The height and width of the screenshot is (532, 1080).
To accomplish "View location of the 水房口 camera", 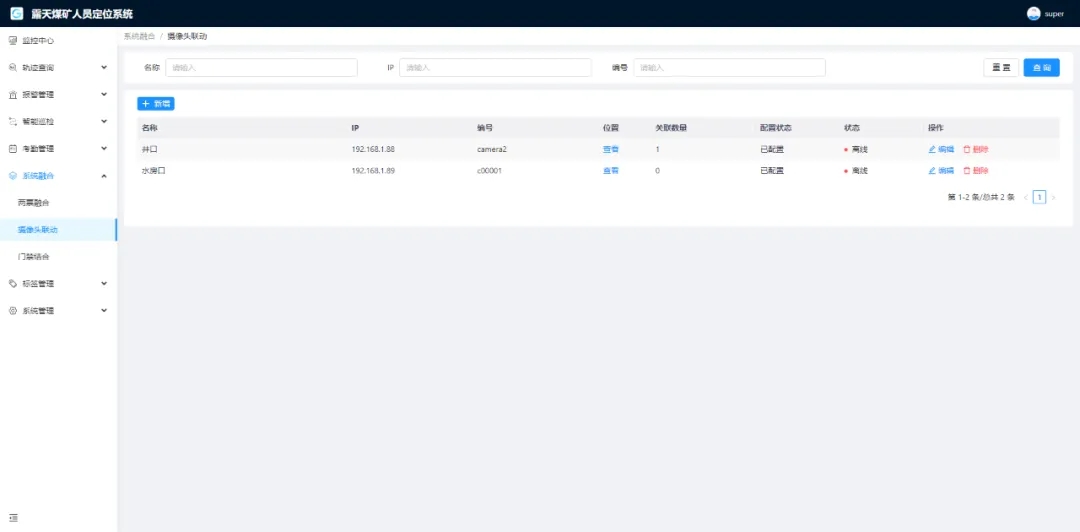I will click(x=611, y=170).
